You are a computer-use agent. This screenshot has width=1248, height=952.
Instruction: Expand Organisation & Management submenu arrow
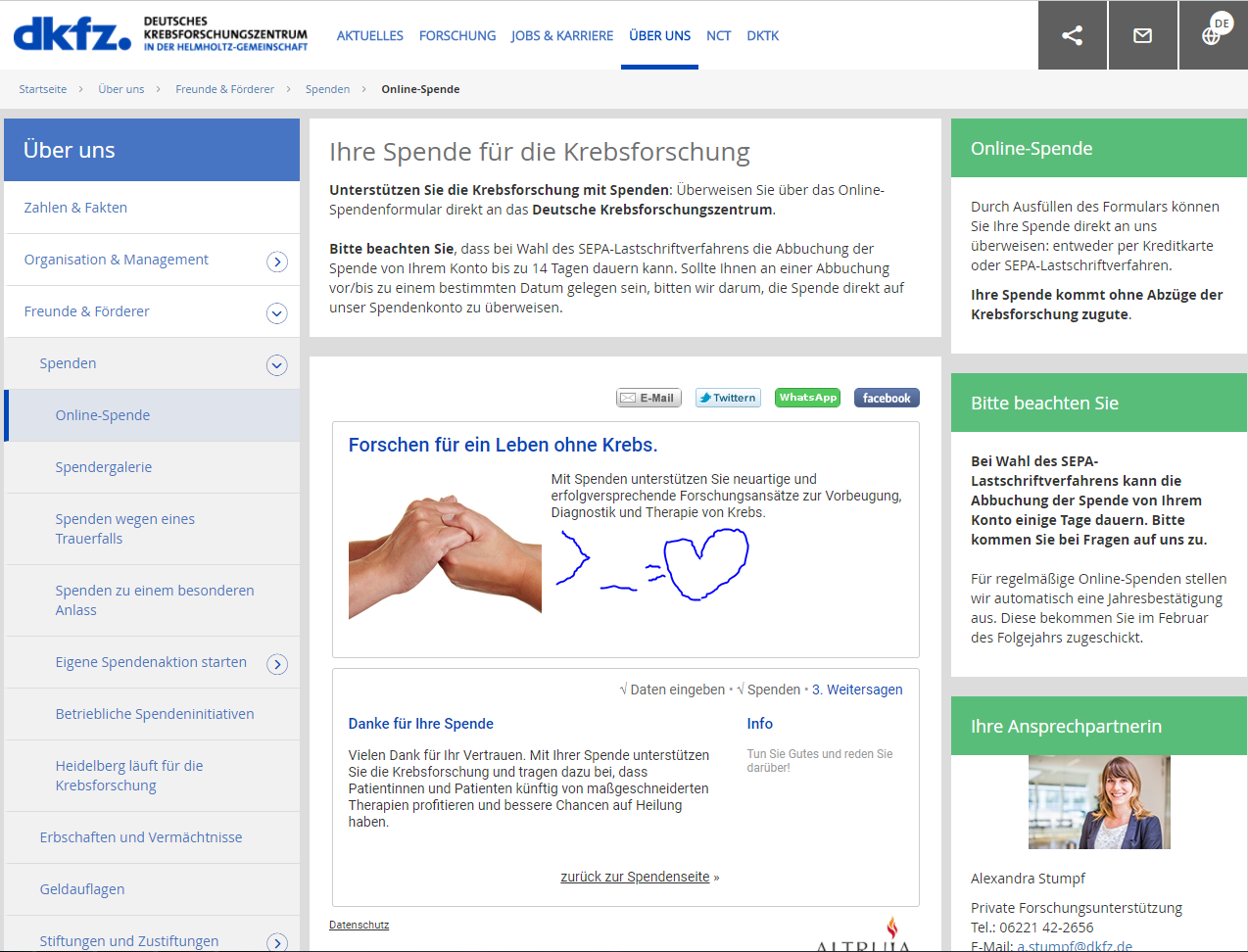(x=277, y=262)
